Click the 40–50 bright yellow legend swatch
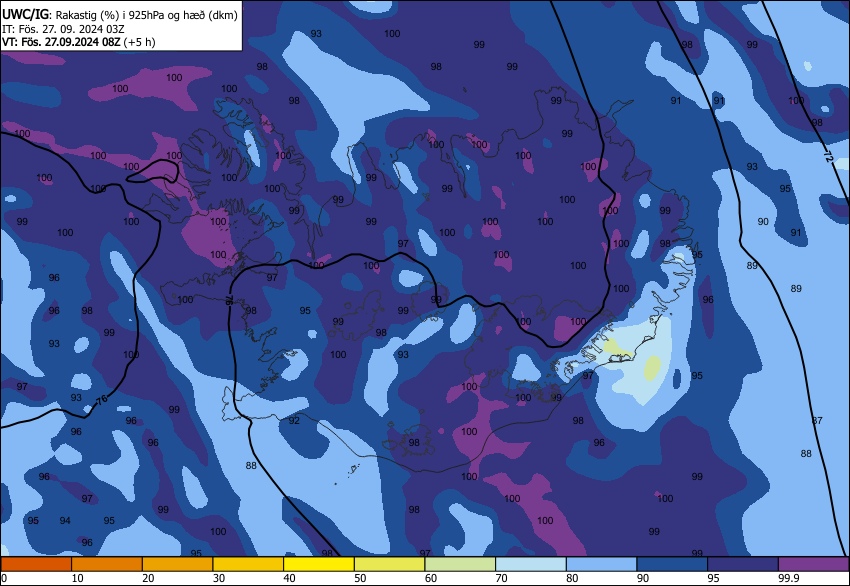850x586 pixels. 319,564
